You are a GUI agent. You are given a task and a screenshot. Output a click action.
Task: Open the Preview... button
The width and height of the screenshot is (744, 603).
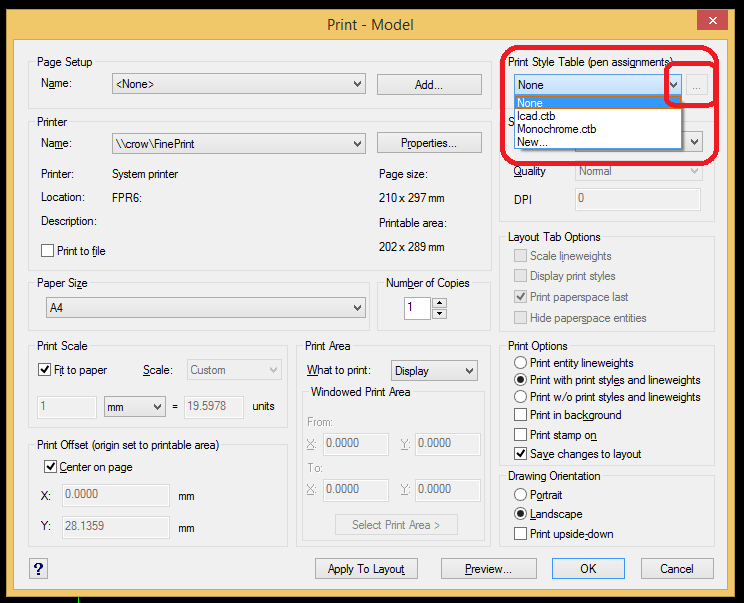[489, 568]
